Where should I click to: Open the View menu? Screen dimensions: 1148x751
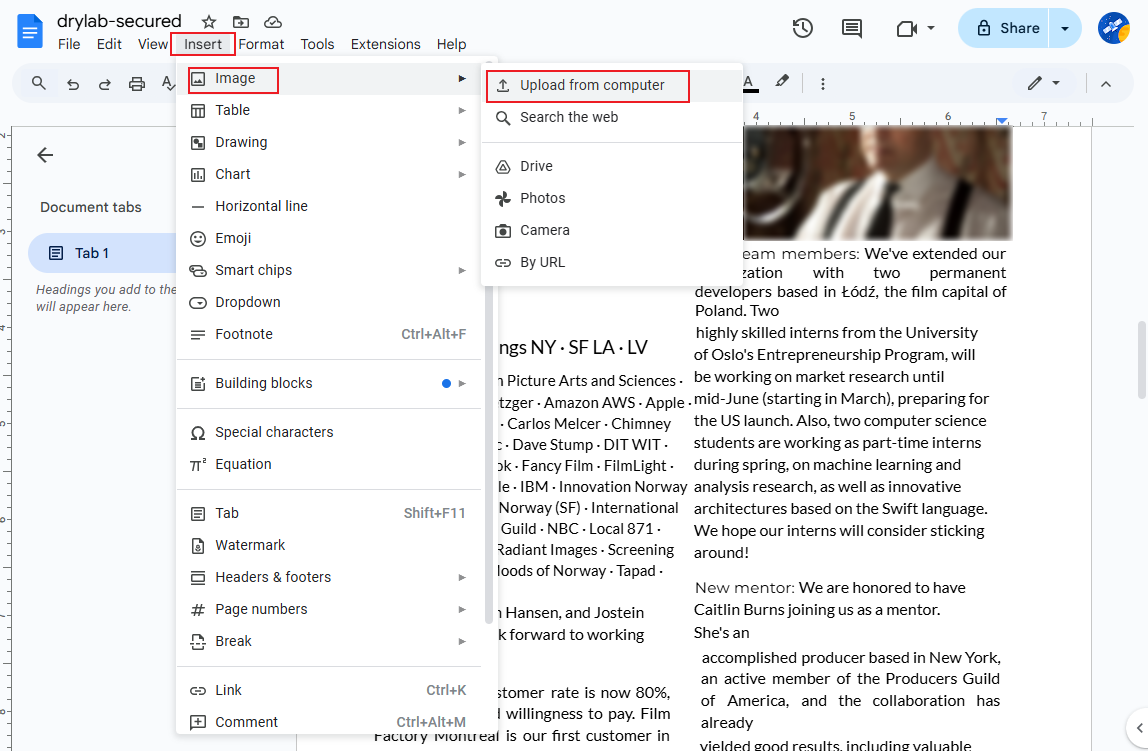[152, 44]
